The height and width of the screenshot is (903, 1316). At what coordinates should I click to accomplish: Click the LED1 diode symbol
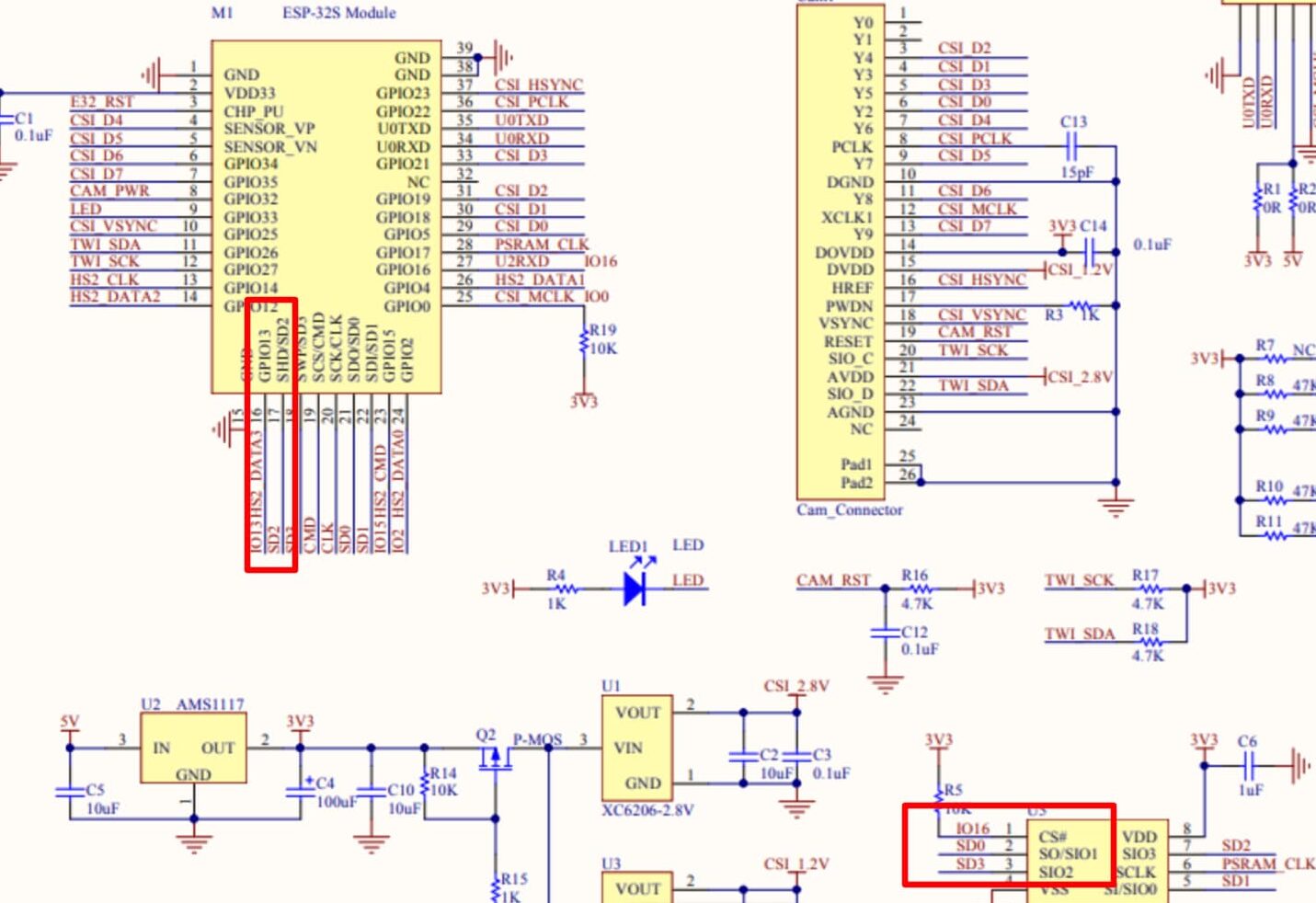[635, 589]
